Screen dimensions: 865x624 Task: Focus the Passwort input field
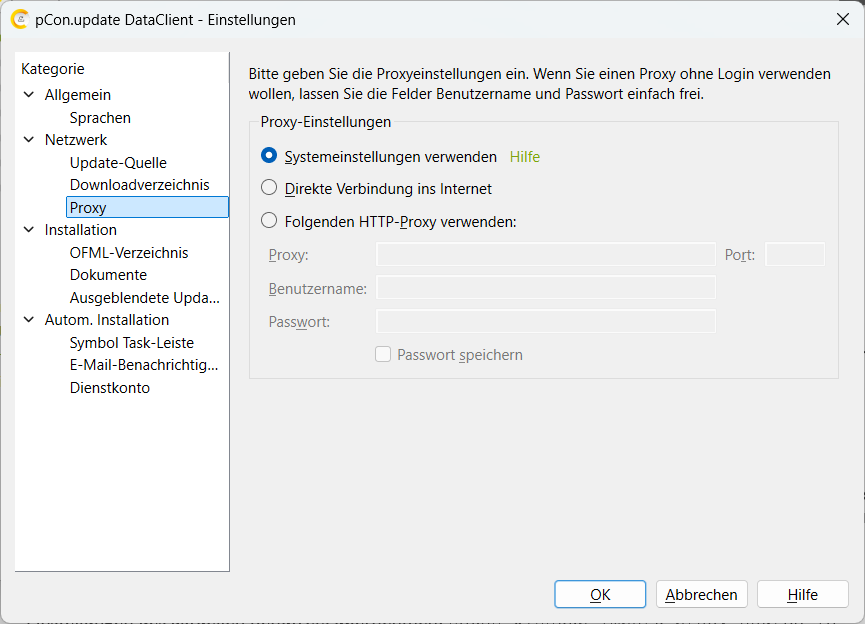(546, 321)
